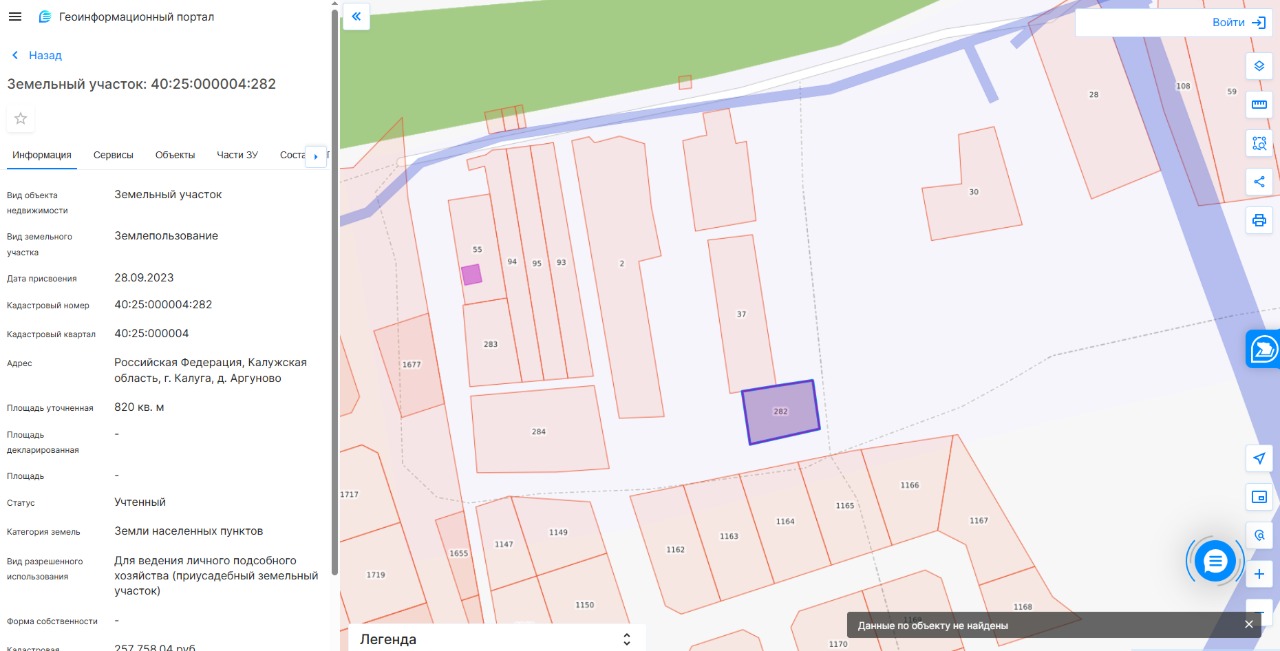The width and height of the screenshot is (1280, 651).
Task: Show more tabs with right arrow
Action: point(316,156)
